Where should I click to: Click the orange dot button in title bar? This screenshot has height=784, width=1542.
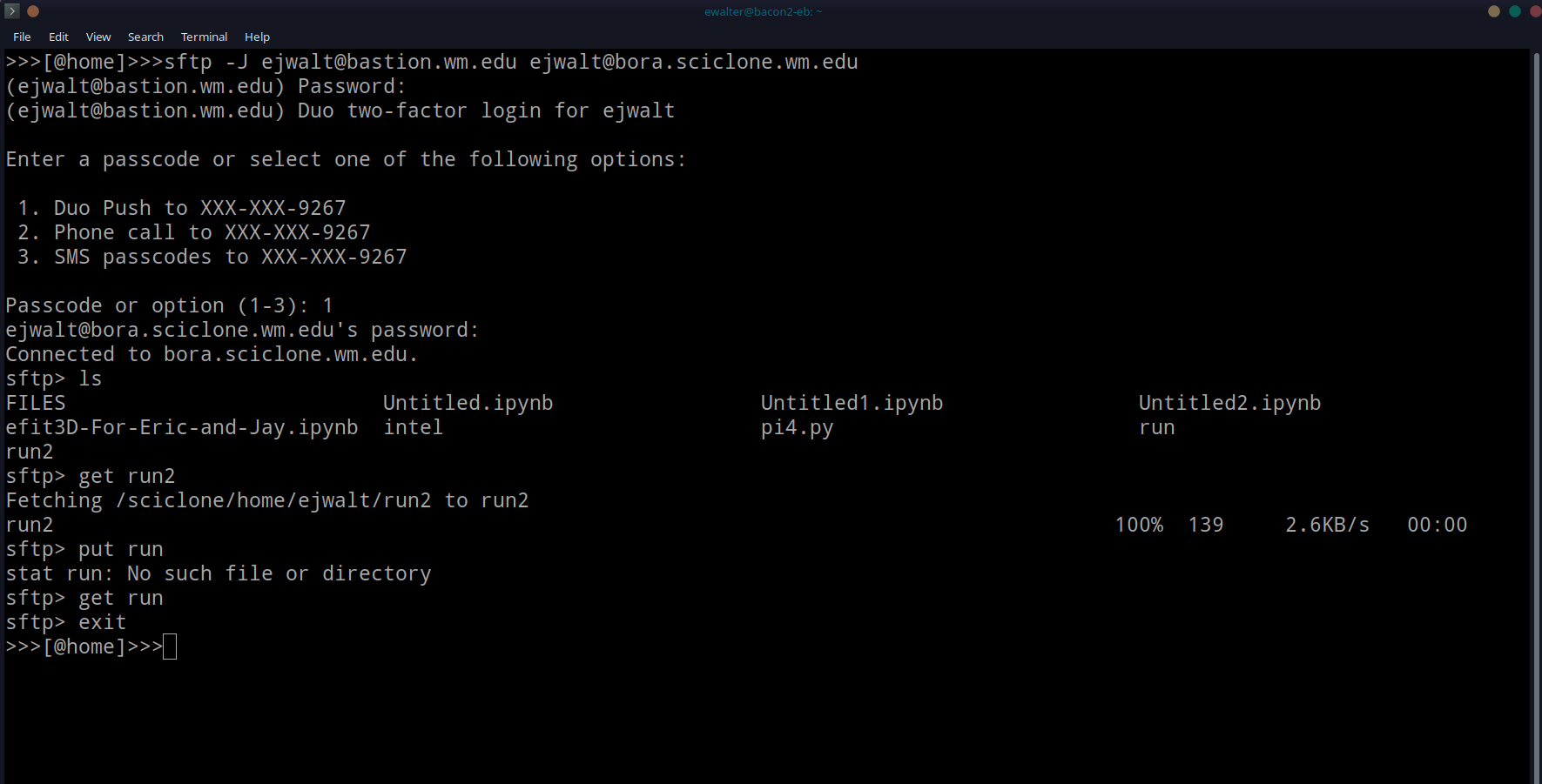33,11
